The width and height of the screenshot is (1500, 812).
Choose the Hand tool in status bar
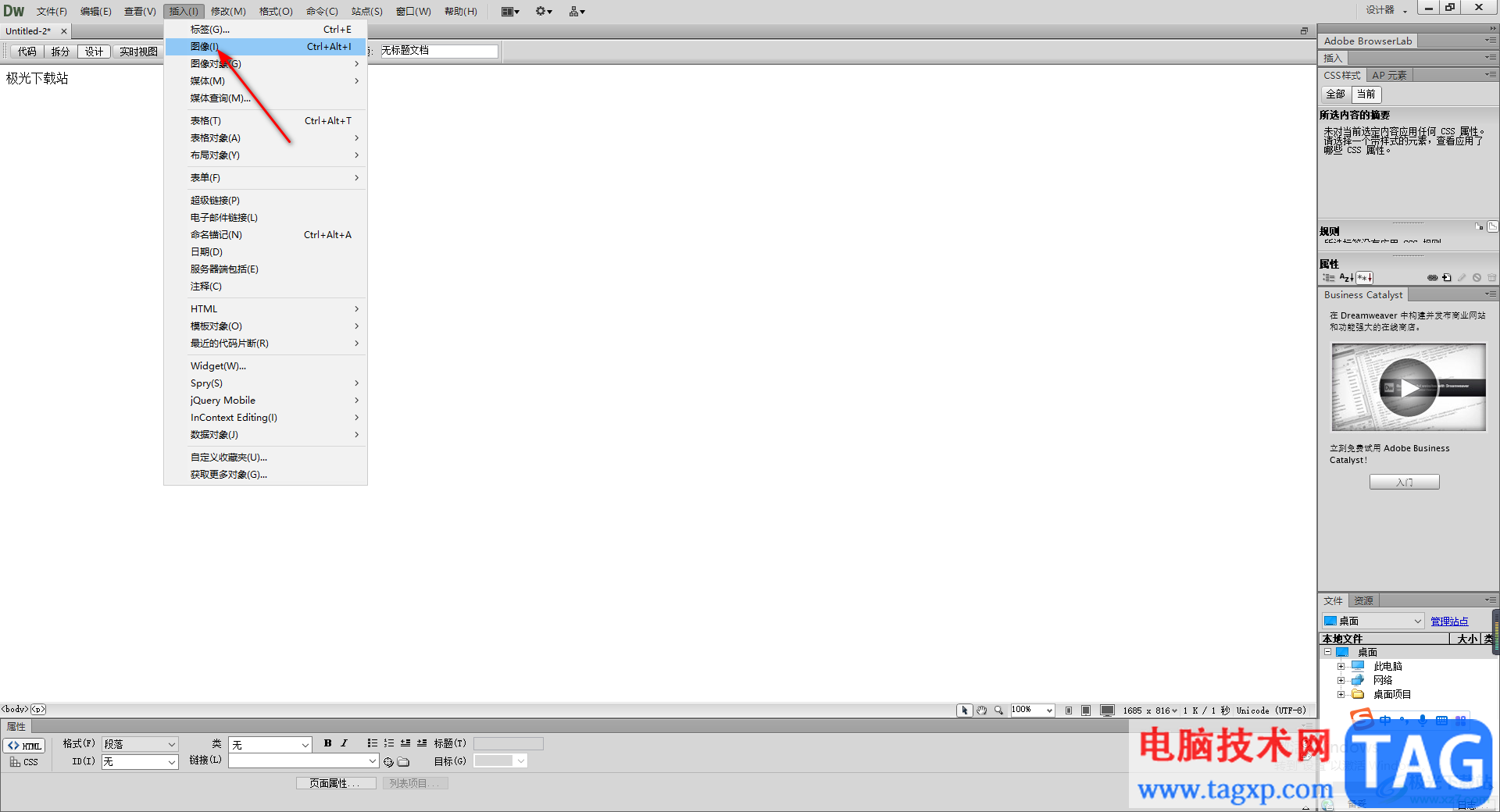point(982,710)
